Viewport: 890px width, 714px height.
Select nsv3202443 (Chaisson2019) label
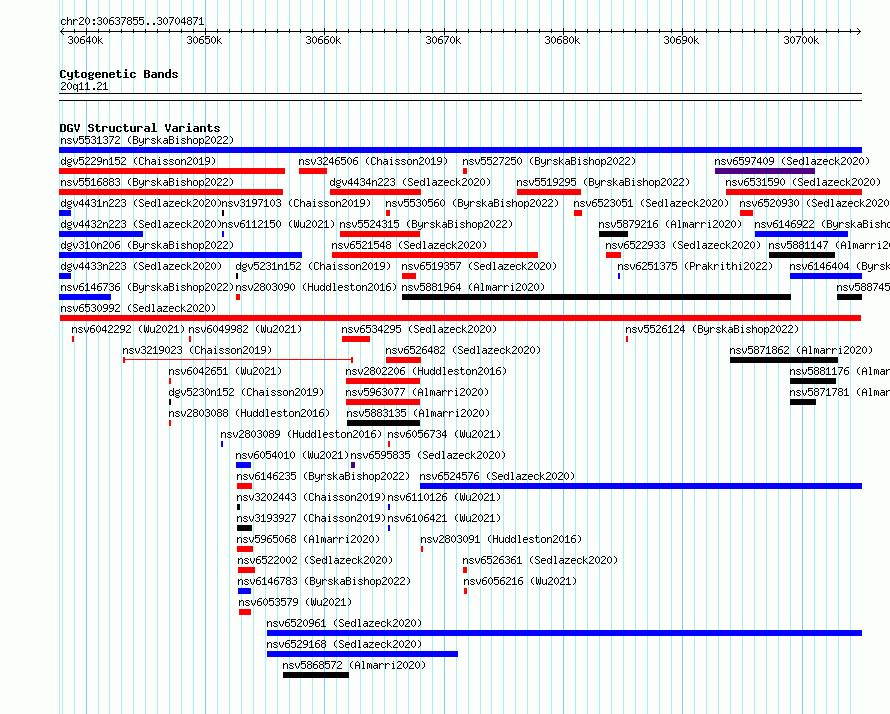click(311, 497)
